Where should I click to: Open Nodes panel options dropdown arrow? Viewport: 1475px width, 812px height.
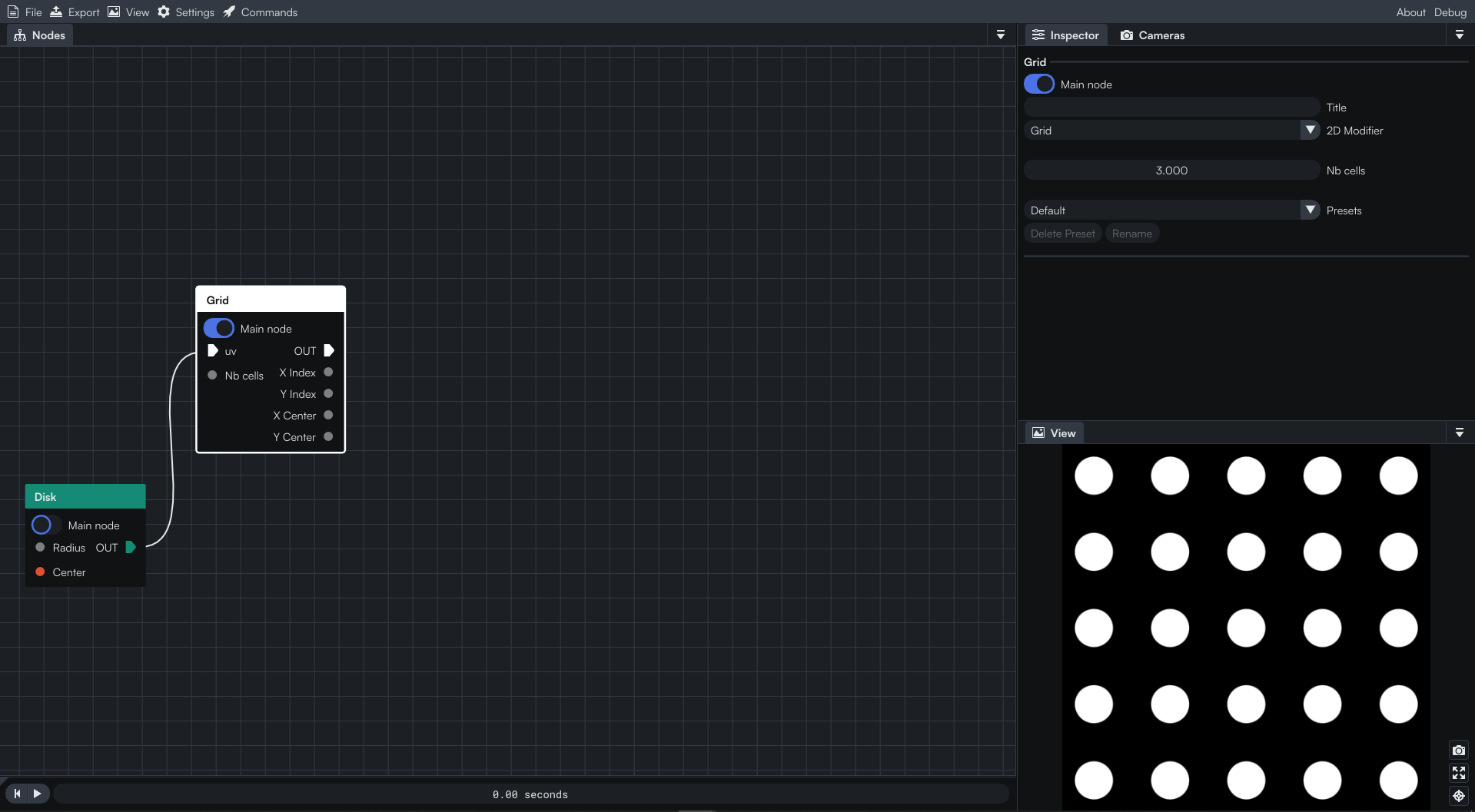click(1000, 35)
